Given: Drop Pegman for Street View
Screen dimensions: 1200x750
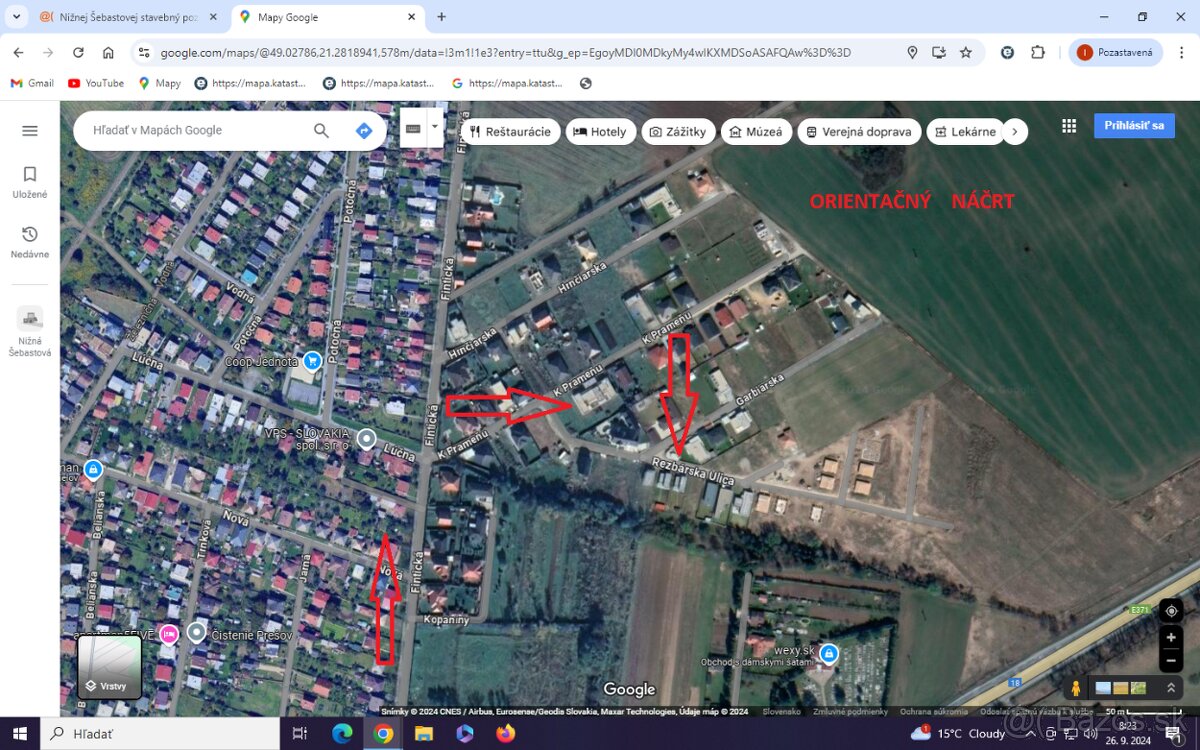Looking at the screenshot, I should click(x=1074, y=687).
